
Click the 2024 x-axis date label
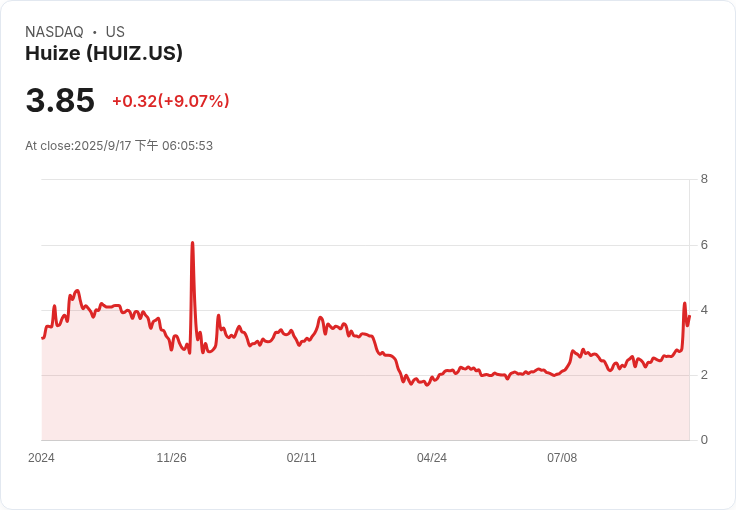point(41,458)
